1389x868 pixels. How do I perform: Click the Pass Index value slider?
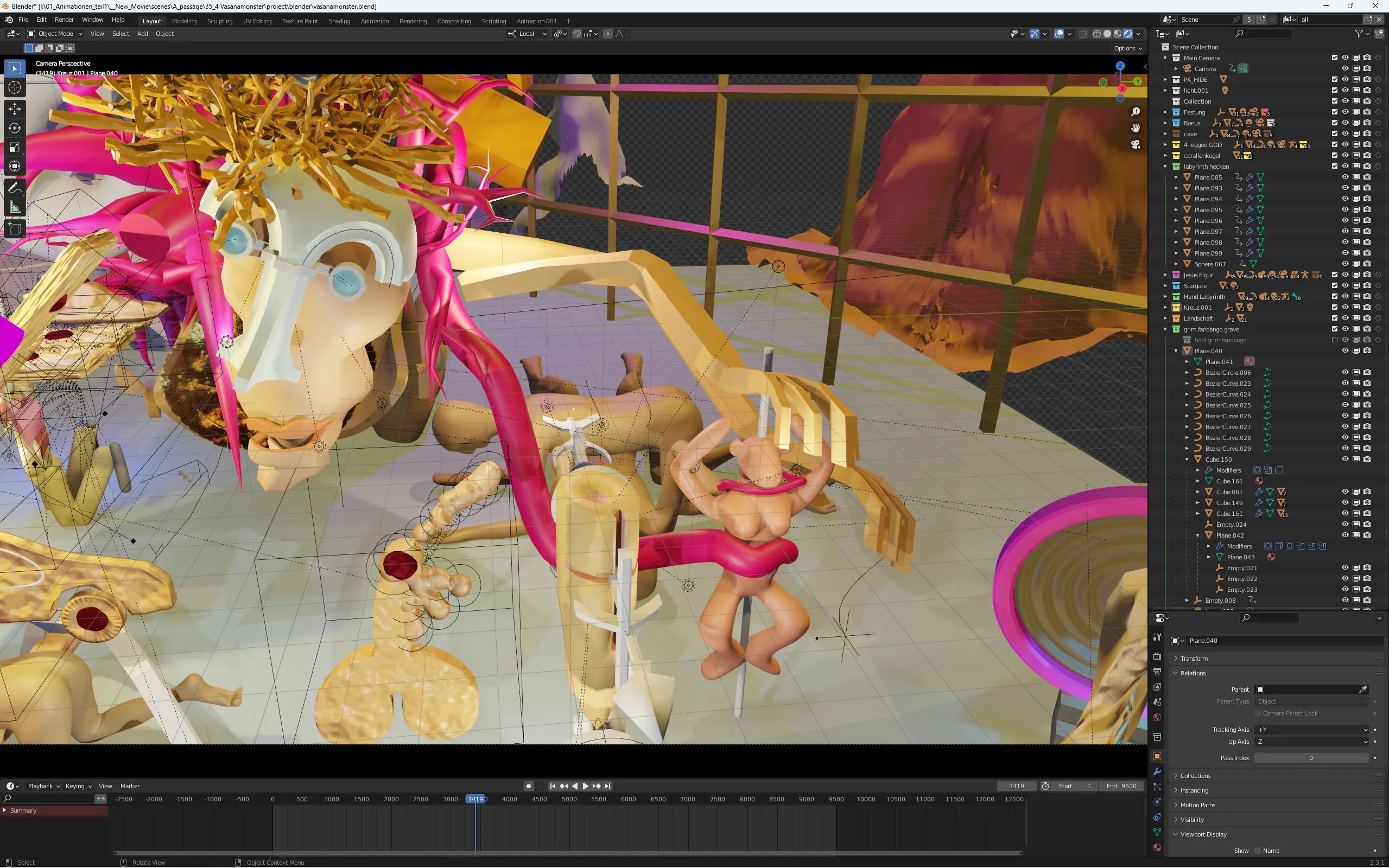pos(1310,758)
